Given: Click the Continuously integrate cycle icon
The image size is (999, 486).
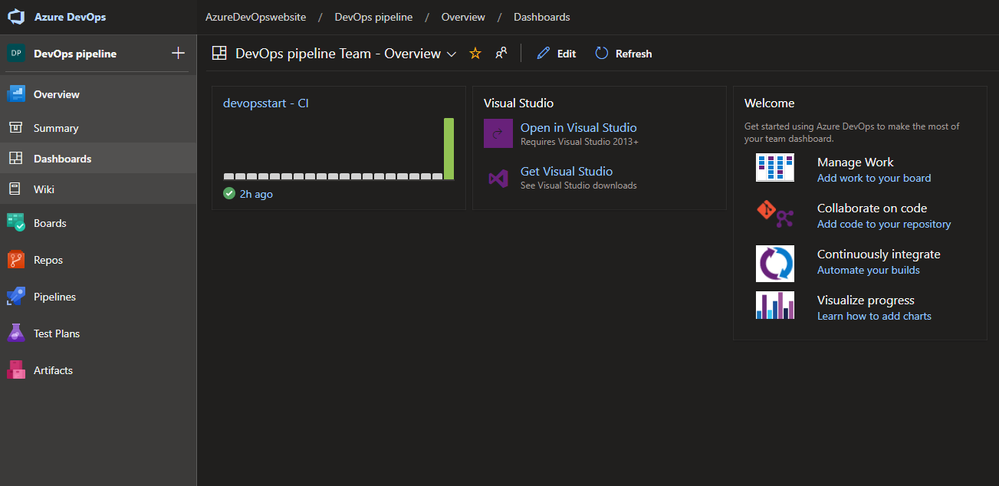Looking at the screenshot, I should (x=775, y=263).
